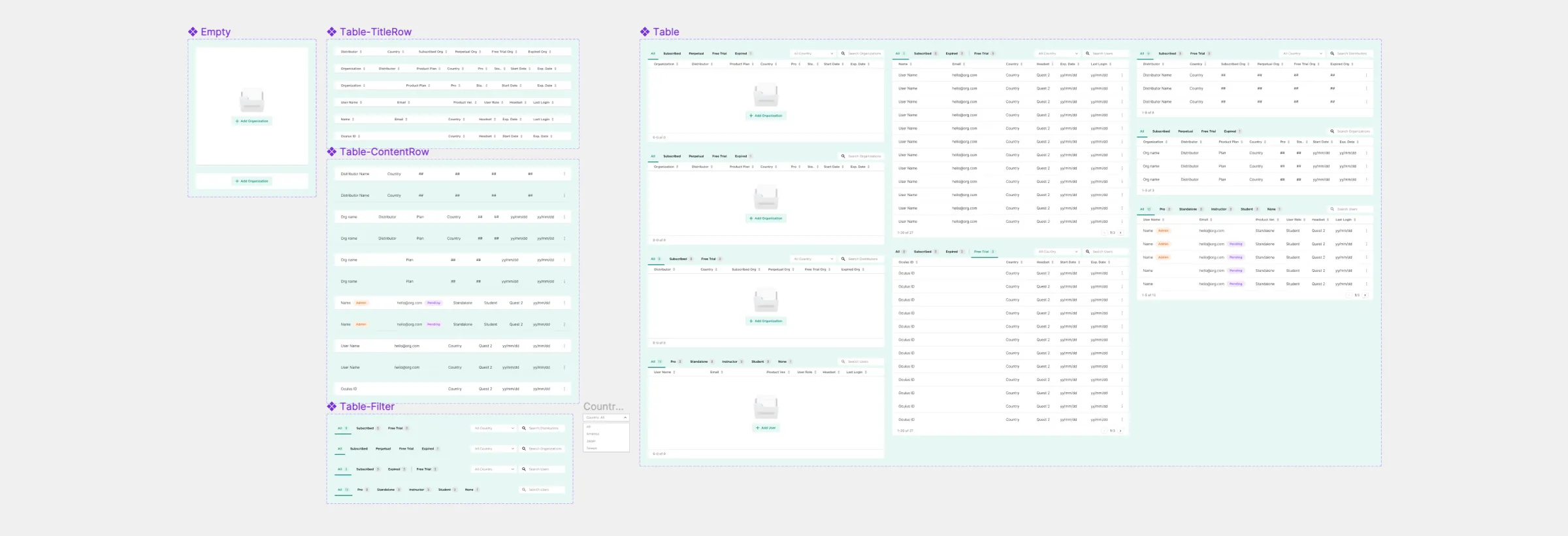Click the truncated Countr... frame label
Image resolution: width=1568 pixels, height=536 pixels.
point(603,407)
